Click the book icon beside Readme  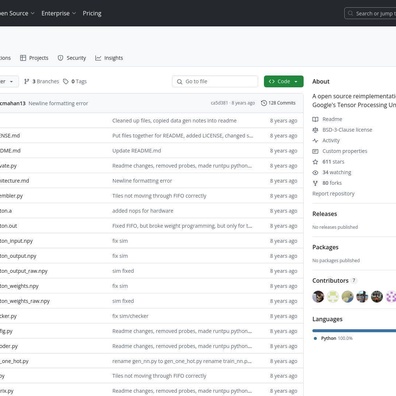(x=315, y=119)
